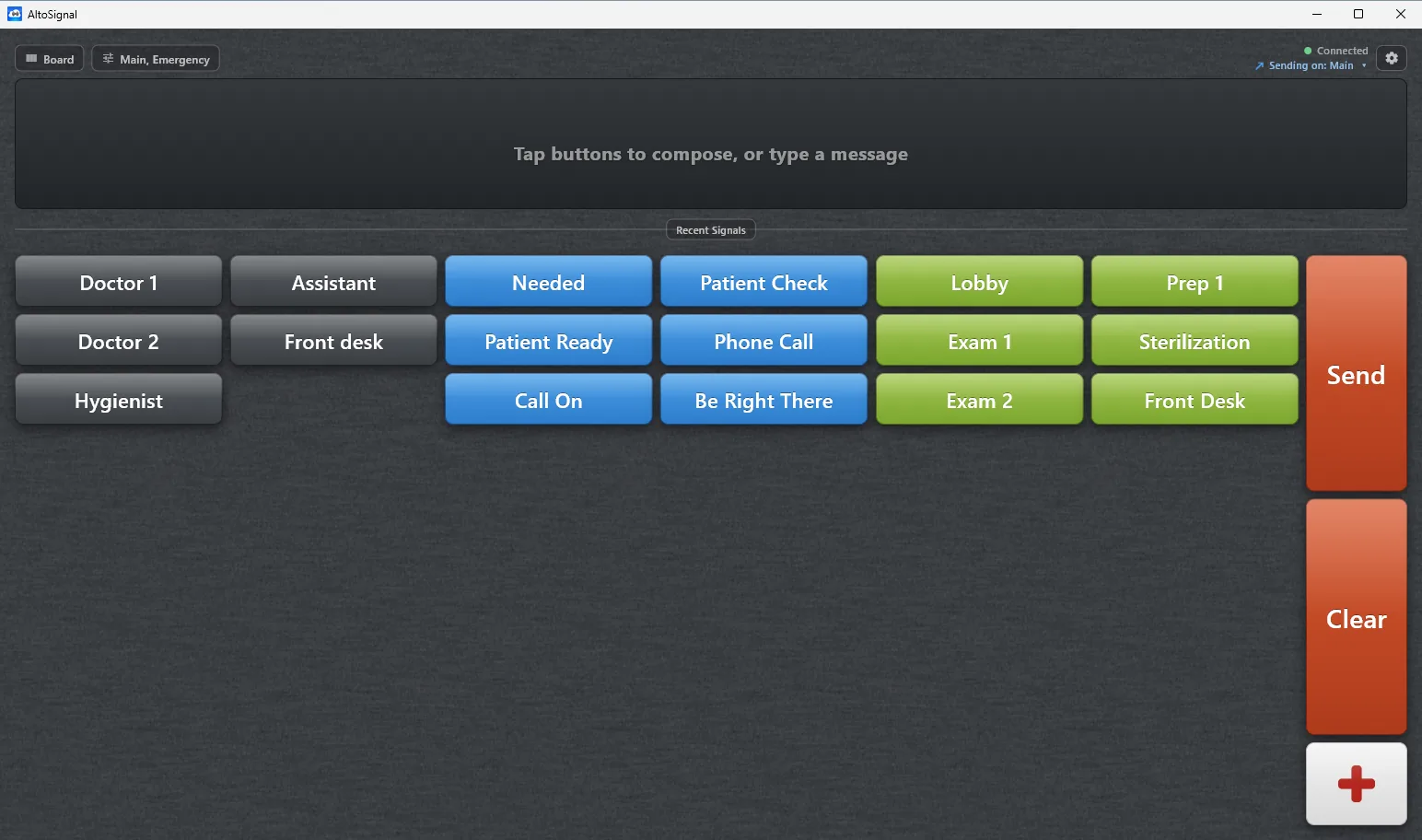
Task: Tap the Patient Ready button
Action: pyautogui.click(x=549, y=341)
